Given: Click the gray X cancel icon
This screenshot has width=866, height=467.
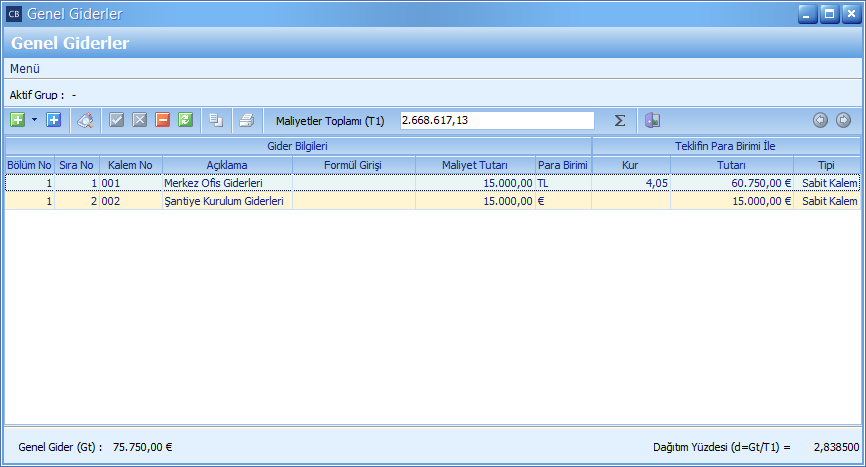Looking at the screenshot, I should (139, 120).
